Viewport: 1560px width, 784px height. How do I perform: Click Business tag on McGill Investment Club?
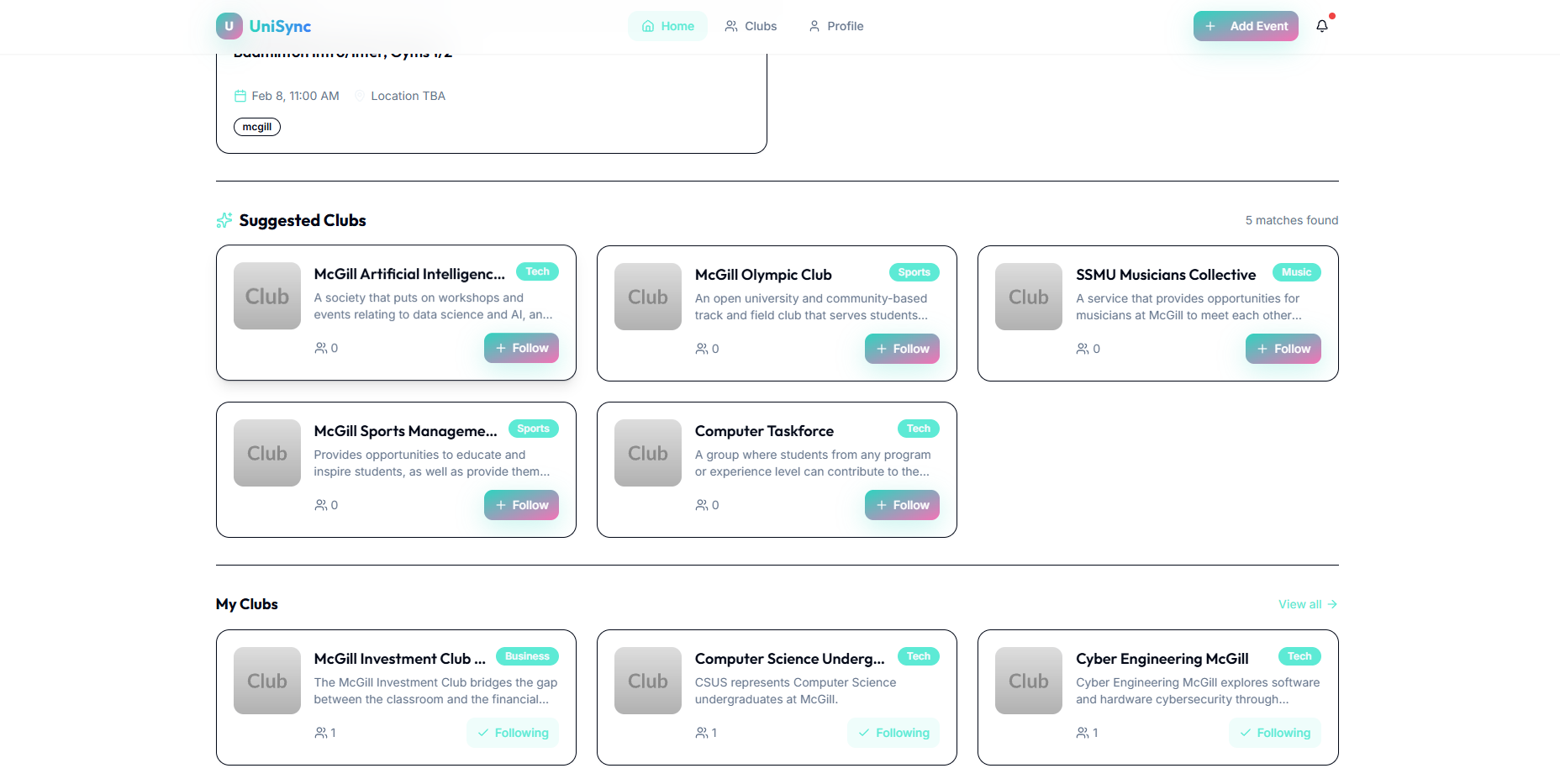pyautogui.click(x=527, y=656)
